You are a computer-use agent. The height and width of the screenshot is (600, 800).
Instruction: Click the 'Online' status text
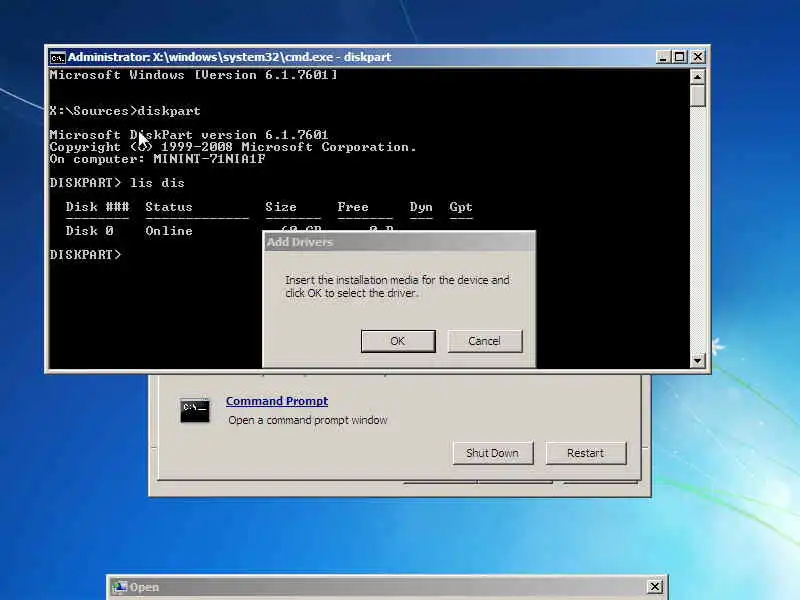(169, 231)
